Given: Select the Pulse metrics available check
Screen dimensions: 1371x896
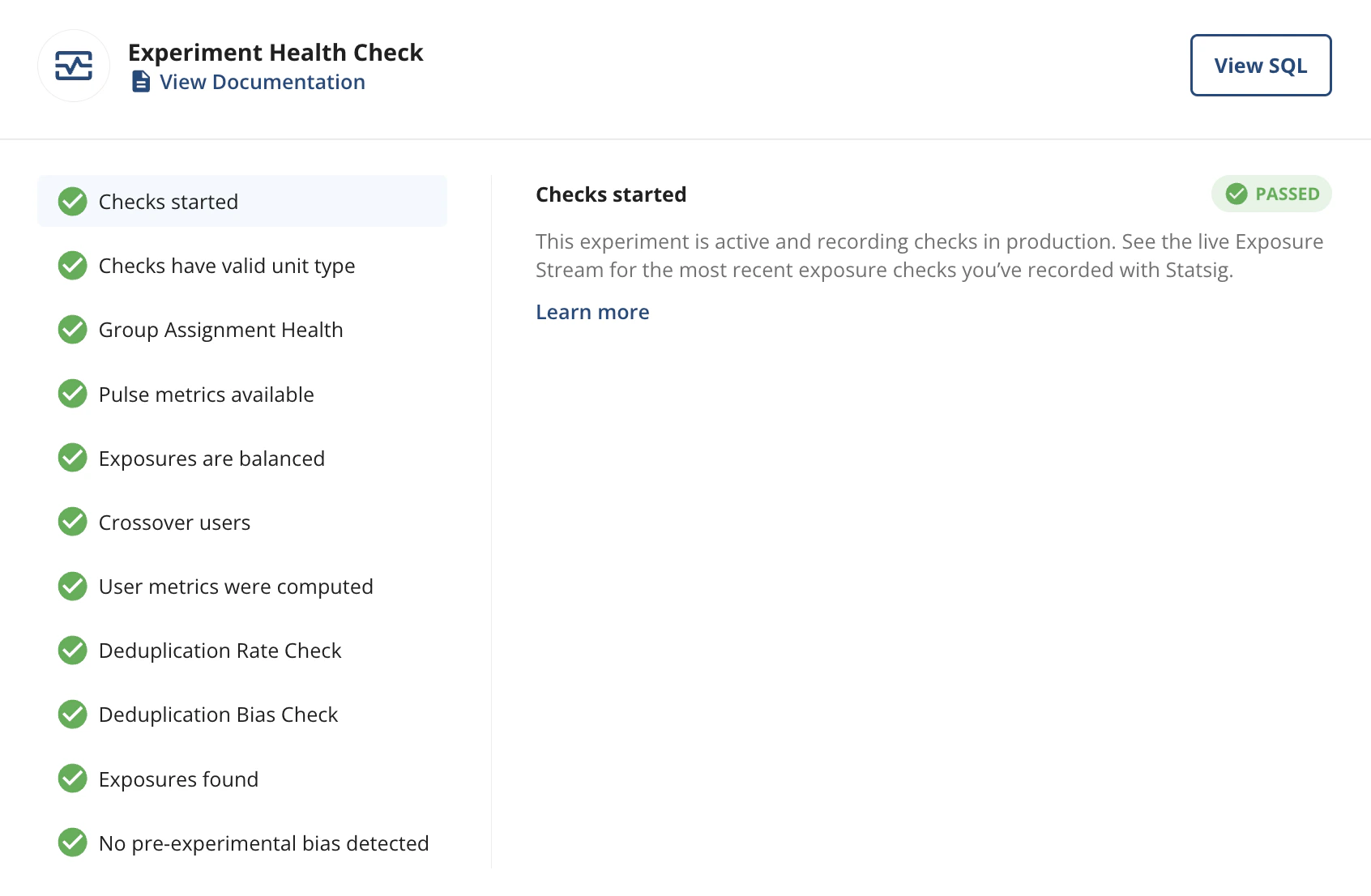Looking at the screenshot, I should tap(206, 395).
